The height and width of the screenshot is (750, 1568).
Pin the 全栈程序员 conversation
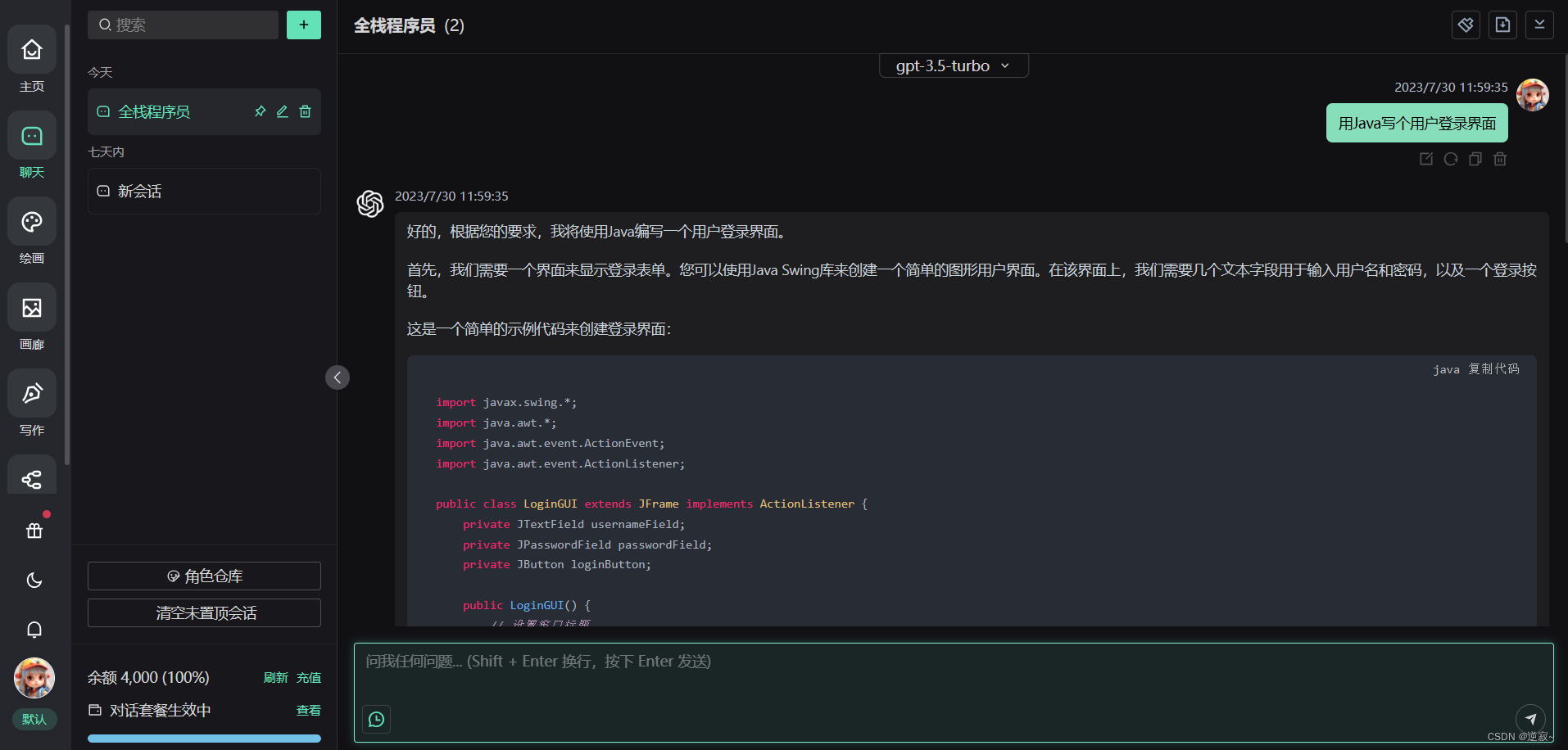click(260, 111)
